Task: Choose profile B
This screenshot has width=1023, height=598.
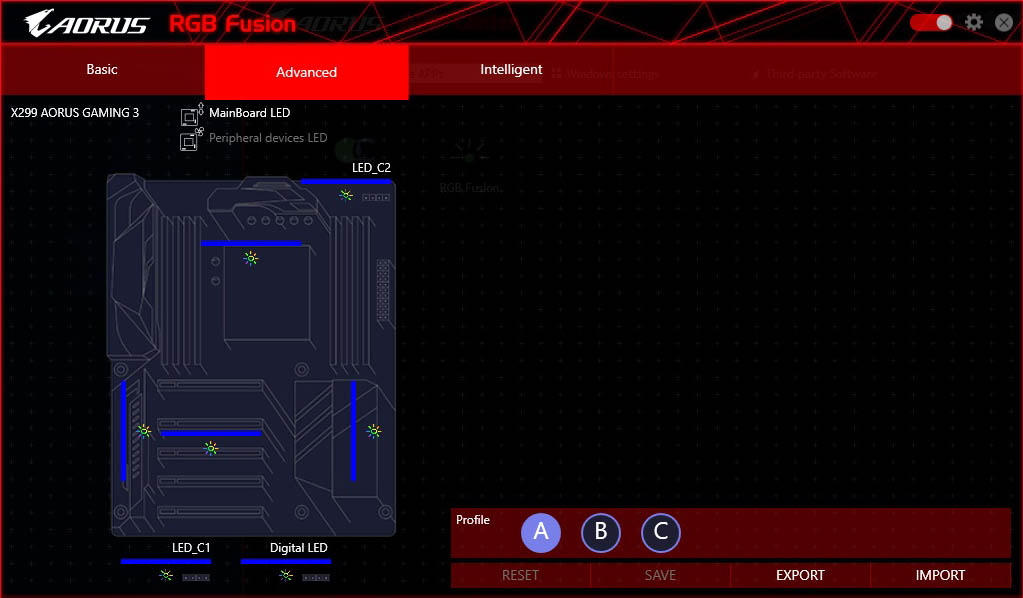Action: 601,532
